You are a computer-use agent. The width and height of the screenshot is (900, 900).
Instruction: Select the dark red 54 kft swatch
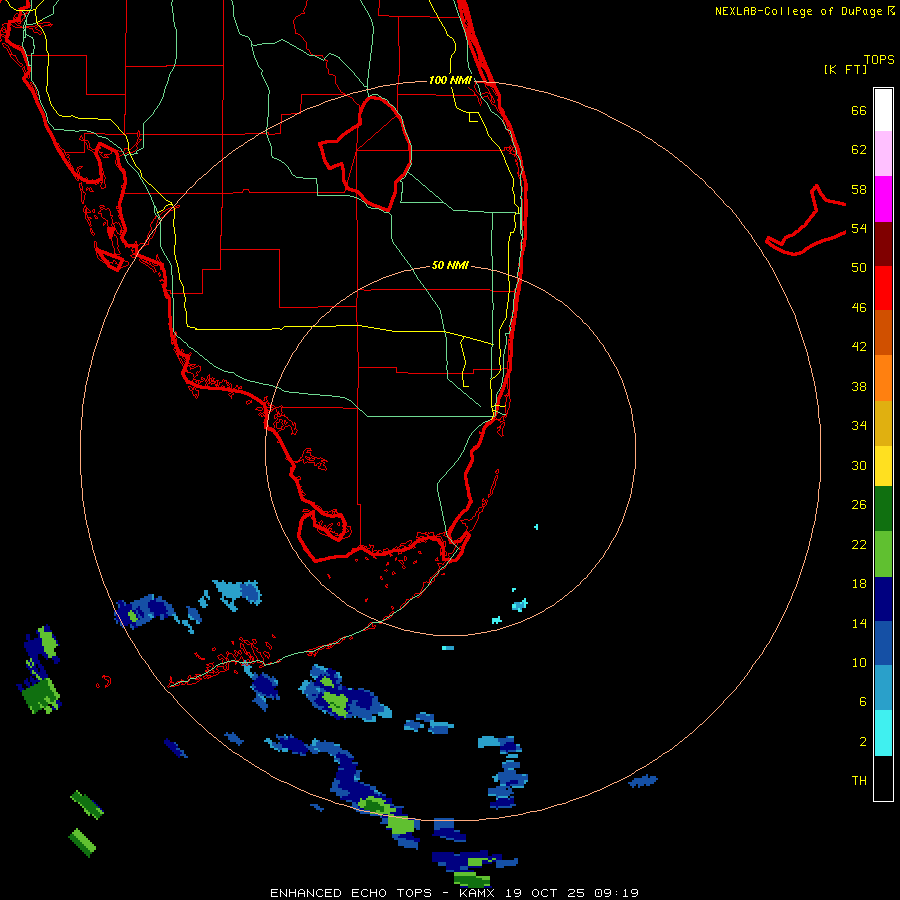[883, 244]
